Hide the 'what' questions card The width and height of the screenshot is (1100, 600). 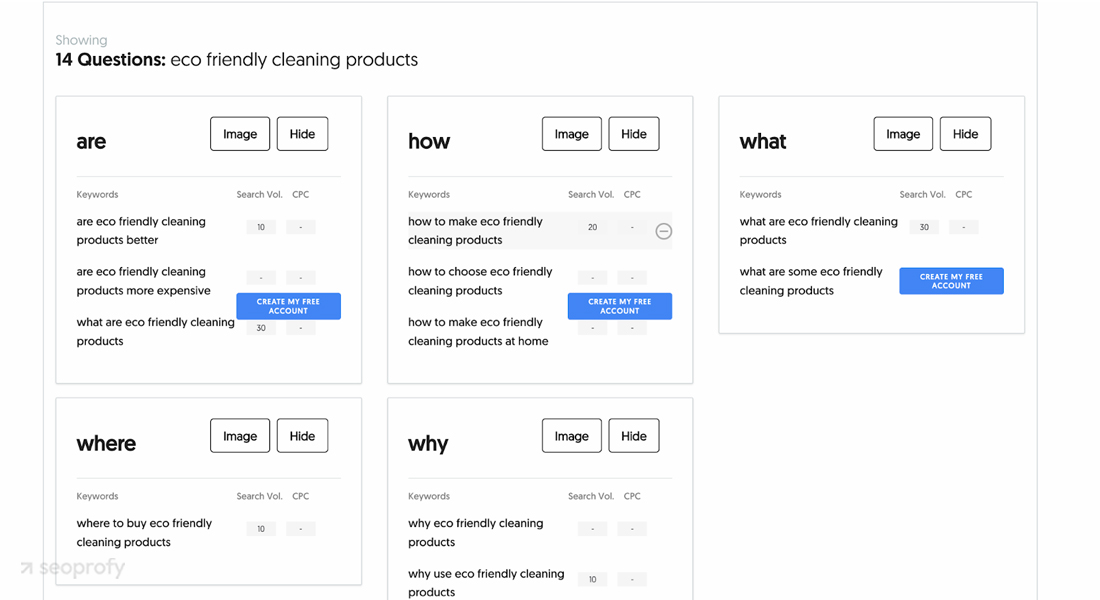(x=965, y=134)
